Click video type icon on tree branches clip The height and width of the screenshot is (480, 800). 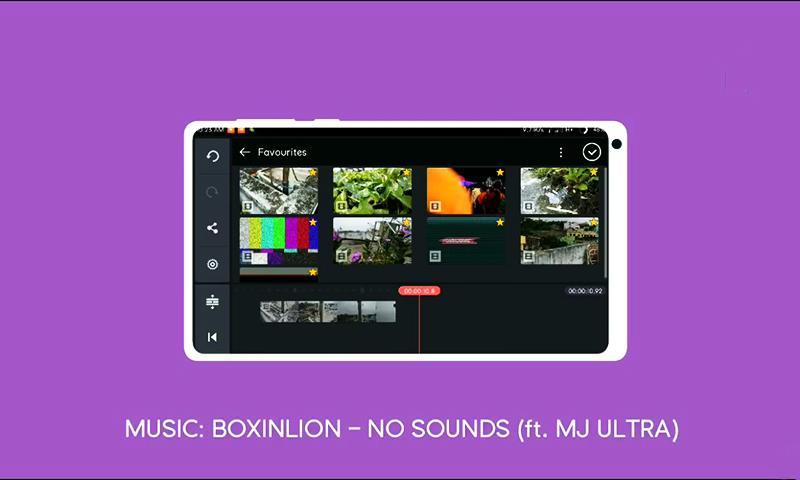click(529, 206)
